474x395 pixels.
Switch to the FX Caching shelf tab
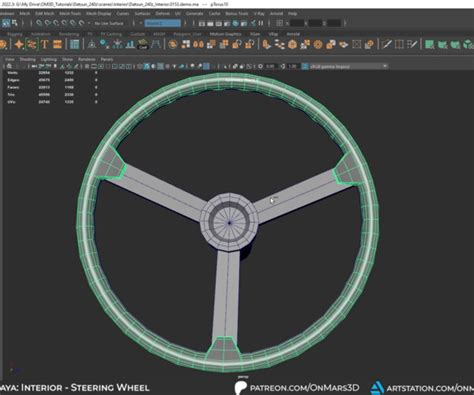click(x=111, y=34)
